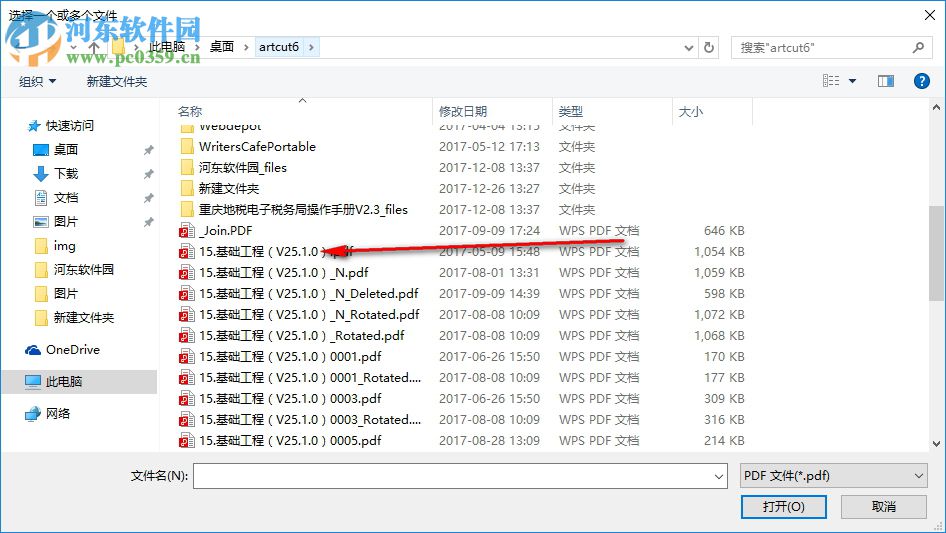Click the search magnifier icon
946x533 pixels.
coord(918,47)
